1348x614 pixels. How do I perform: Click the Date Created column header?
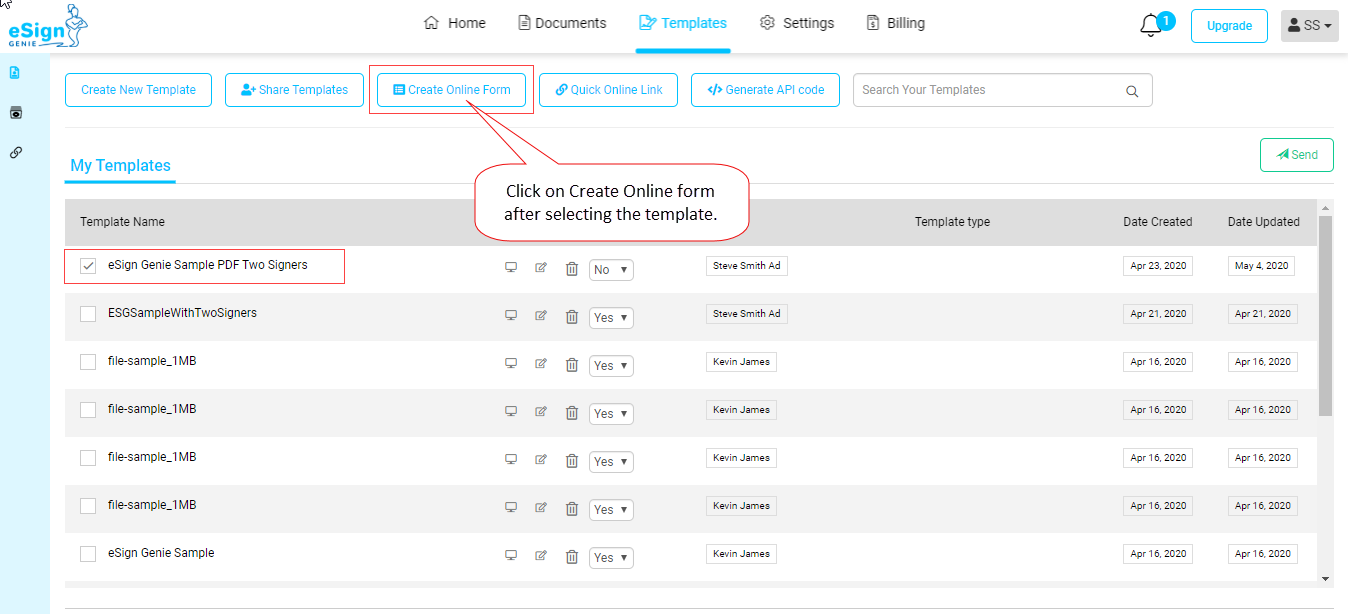[1158, 222]
